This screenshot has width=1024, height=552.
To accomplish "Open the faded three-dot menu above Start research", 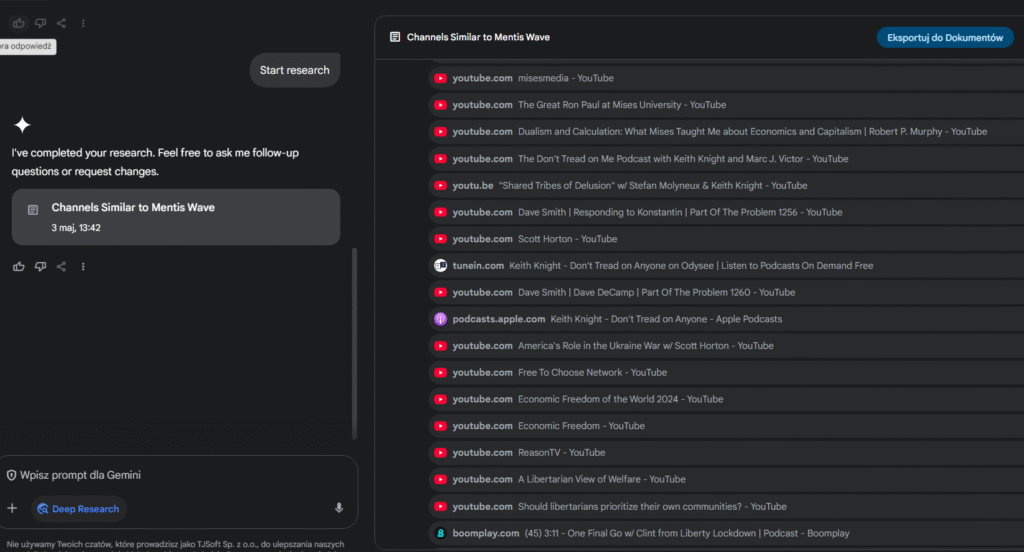I will tap(83, 24).
